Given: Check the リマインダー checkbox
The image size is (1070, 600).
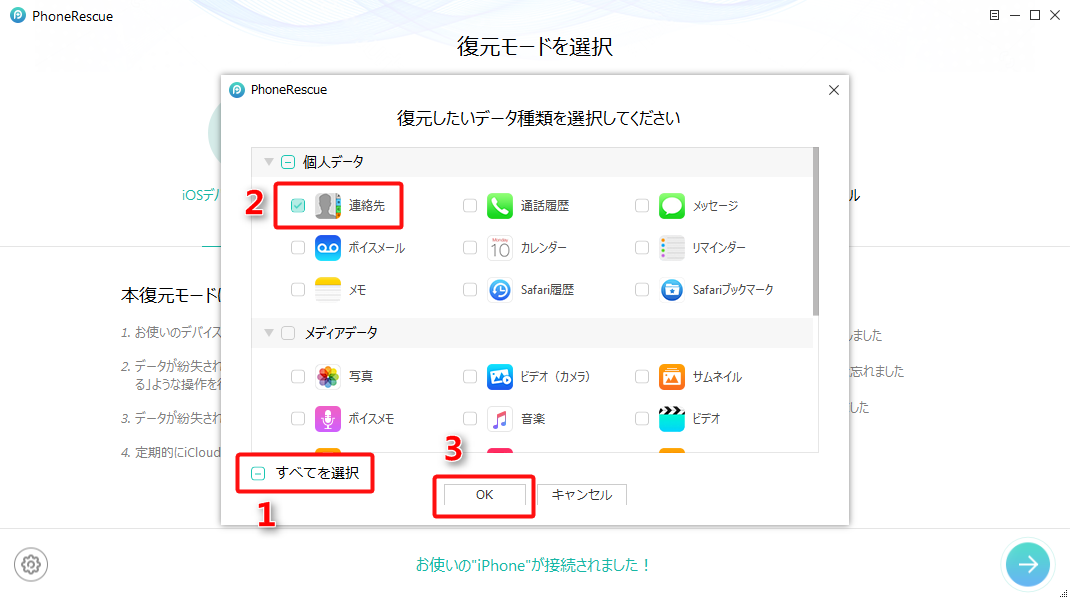Looking at the screenshot, I should (x=641, y=248).
